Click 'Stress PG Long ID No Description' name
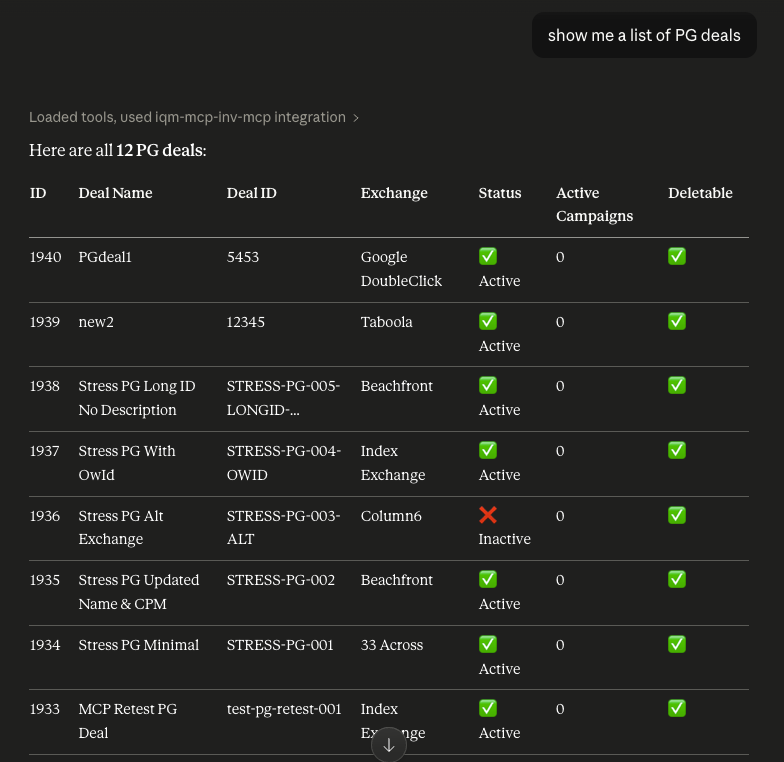 [137, 398]
